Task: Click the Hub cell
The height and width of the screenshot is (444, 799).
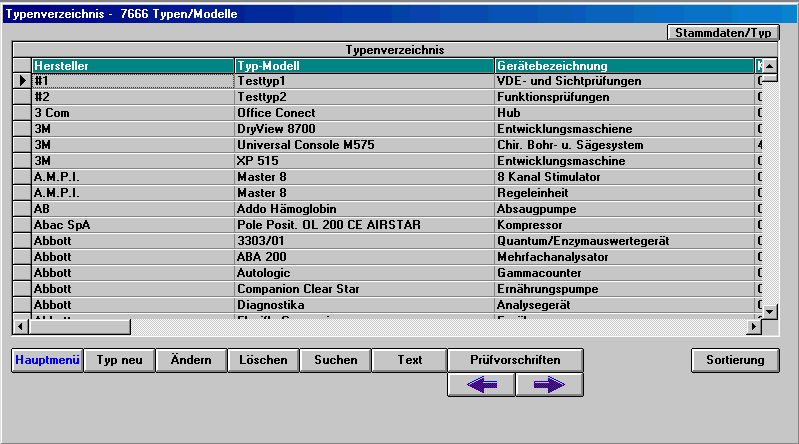Action: tap(624, 113)
